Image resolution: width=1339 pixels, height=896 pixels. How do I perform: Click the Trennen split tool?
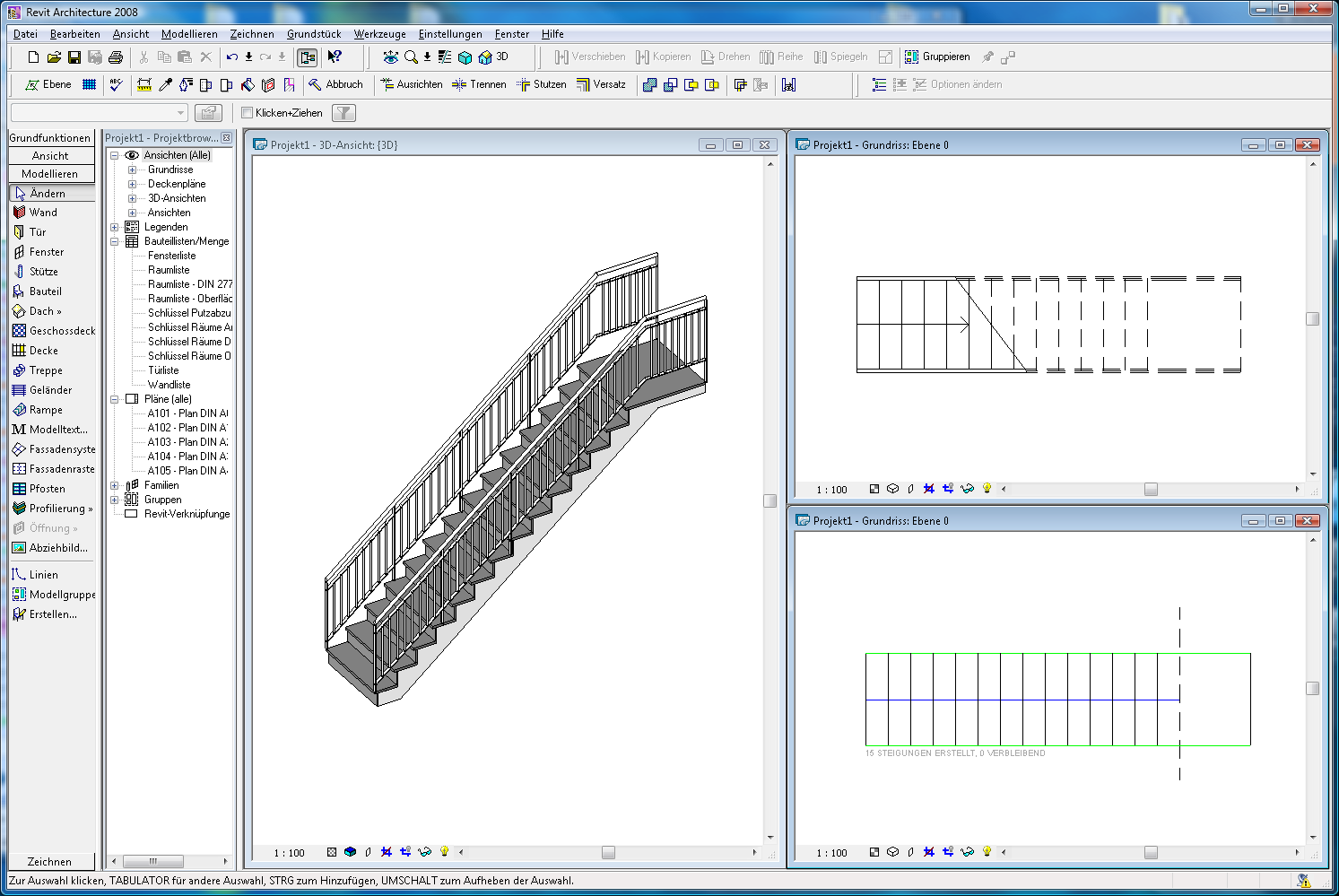(x=479, y=84)
